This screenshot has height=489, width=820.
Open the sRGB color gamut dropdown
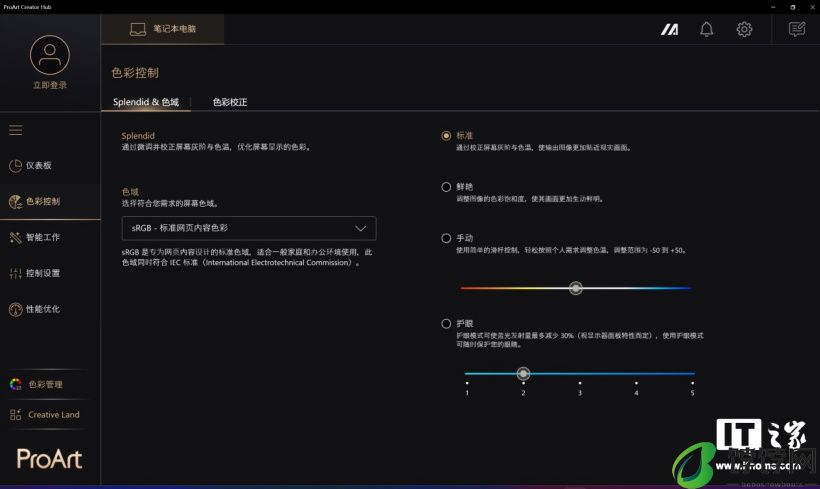pyautogui.click(x=249, y=228)
